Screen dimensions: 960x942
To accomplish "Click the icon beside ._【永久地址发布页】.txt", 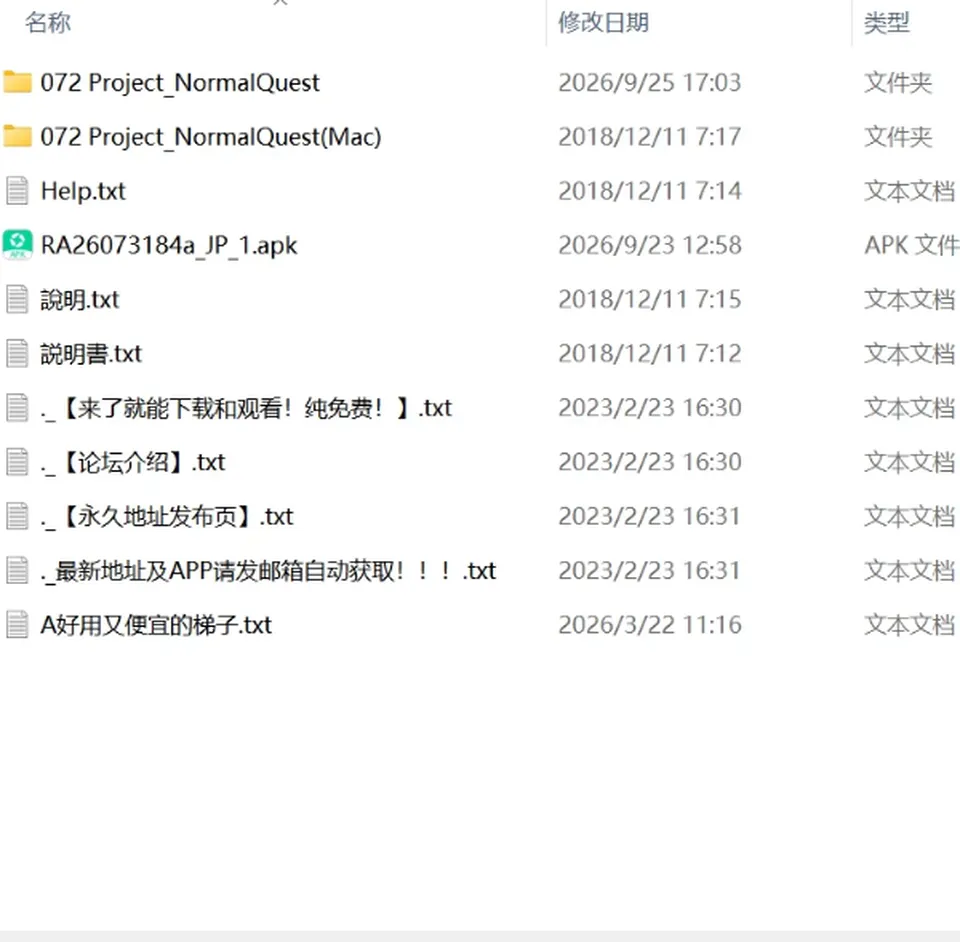I will 17,516.
